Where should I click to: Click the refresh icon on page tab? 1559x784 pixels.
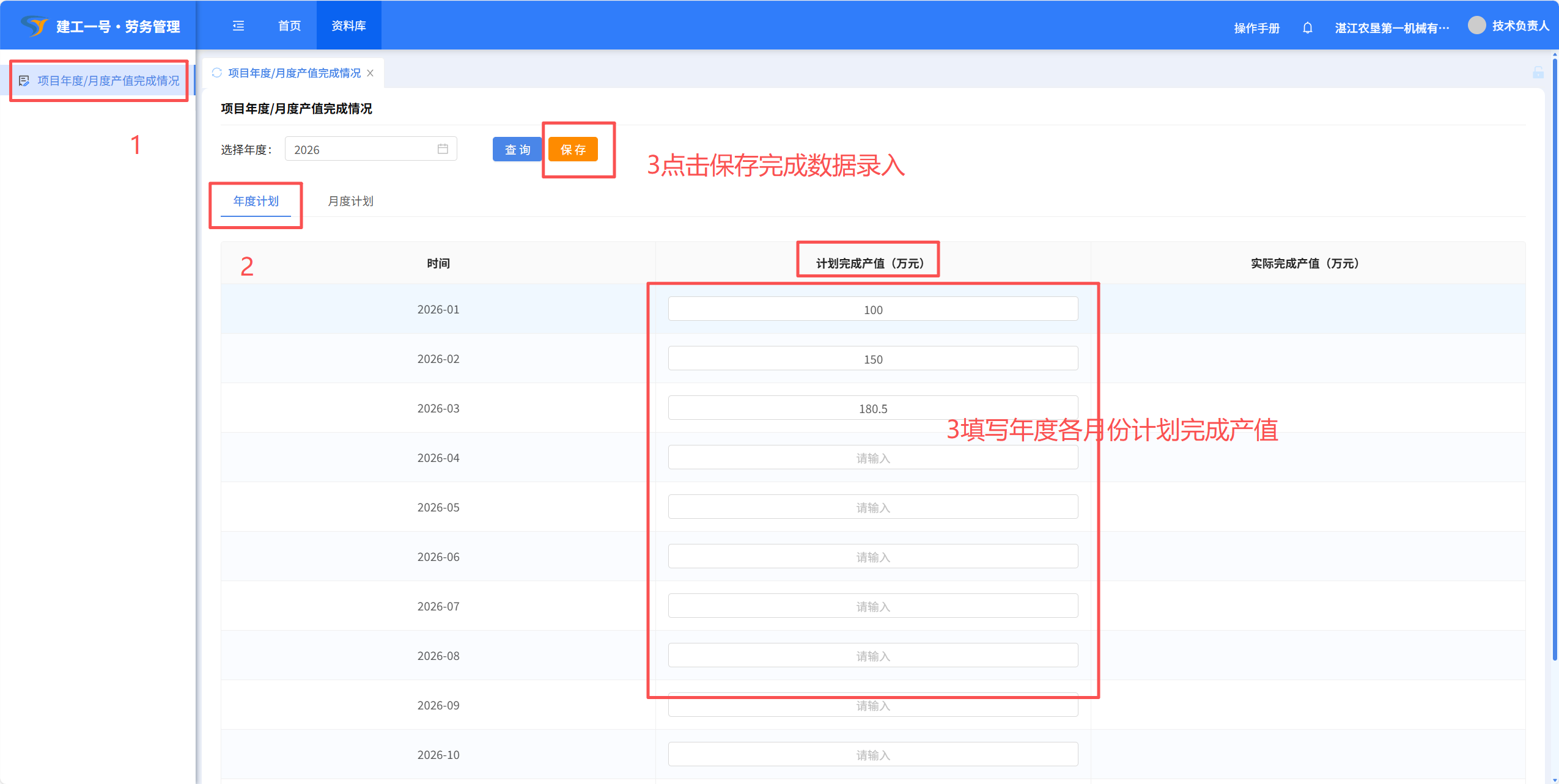[216, 73]
